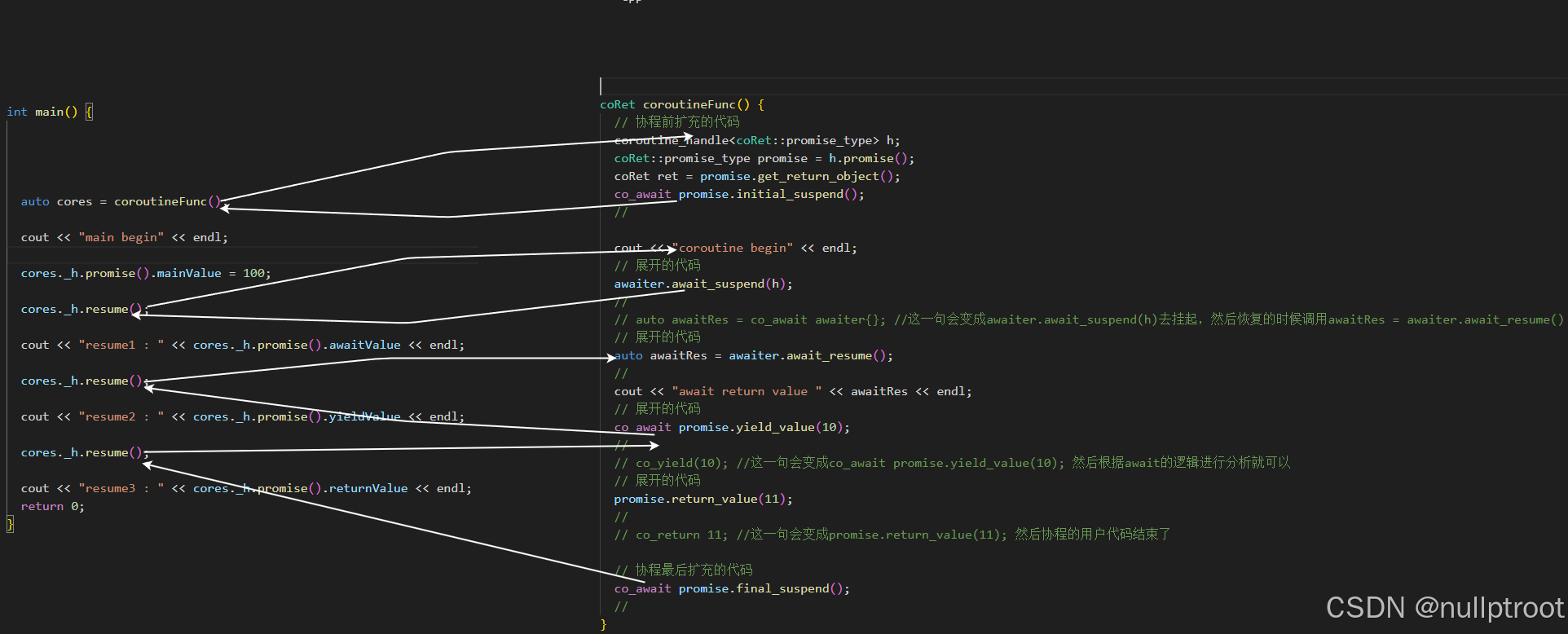The width and height of the screenshot is (1568, 634).
Task: Click the comment '// 协程最后扩充的代码'
Action: [683, 570]
